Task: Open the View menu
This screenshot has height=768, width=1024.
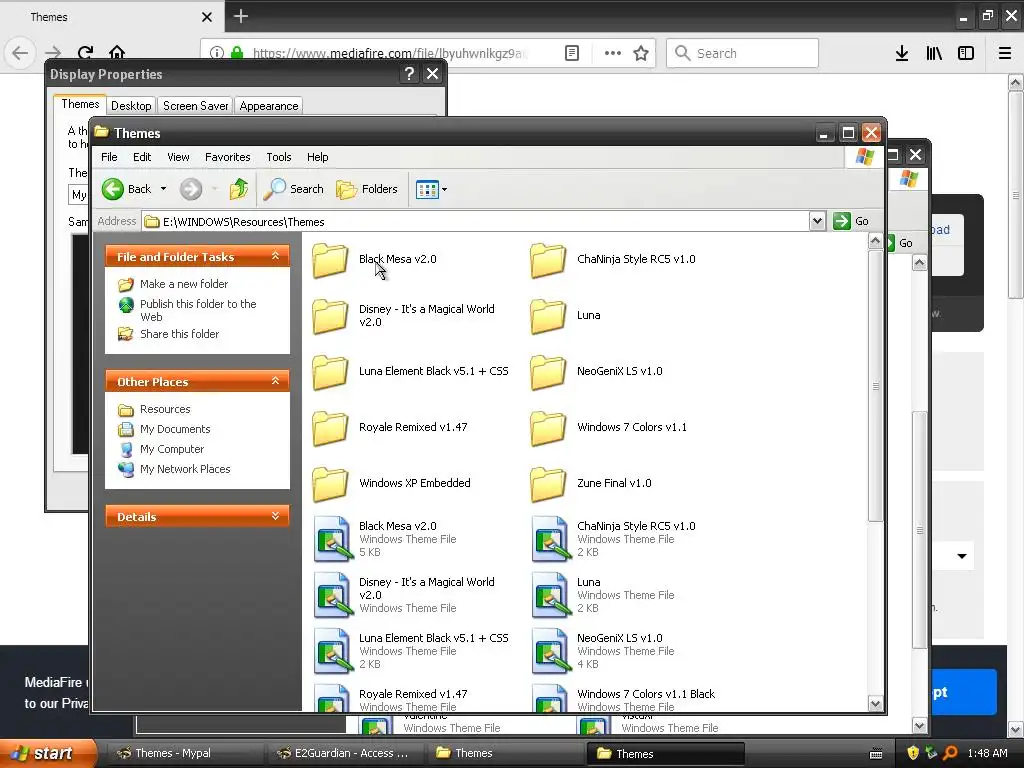Action: (x=178, y=157)
